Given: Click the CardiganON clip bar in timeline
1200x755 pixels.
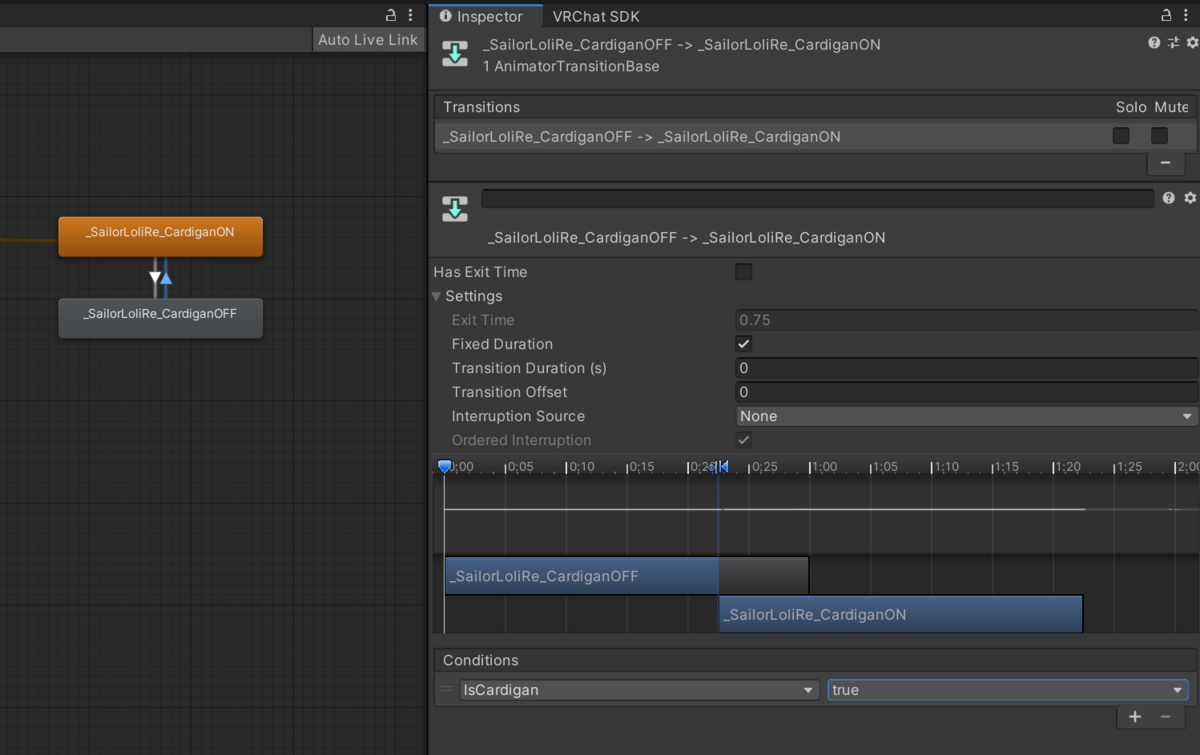Looking at the screenshot, I should (900, 614).
